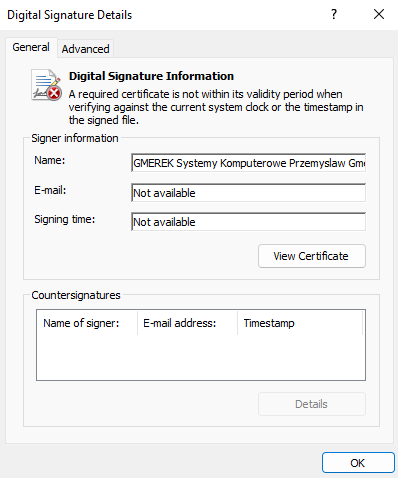
Task: Click the Name: label
Action: coord(50,160)
